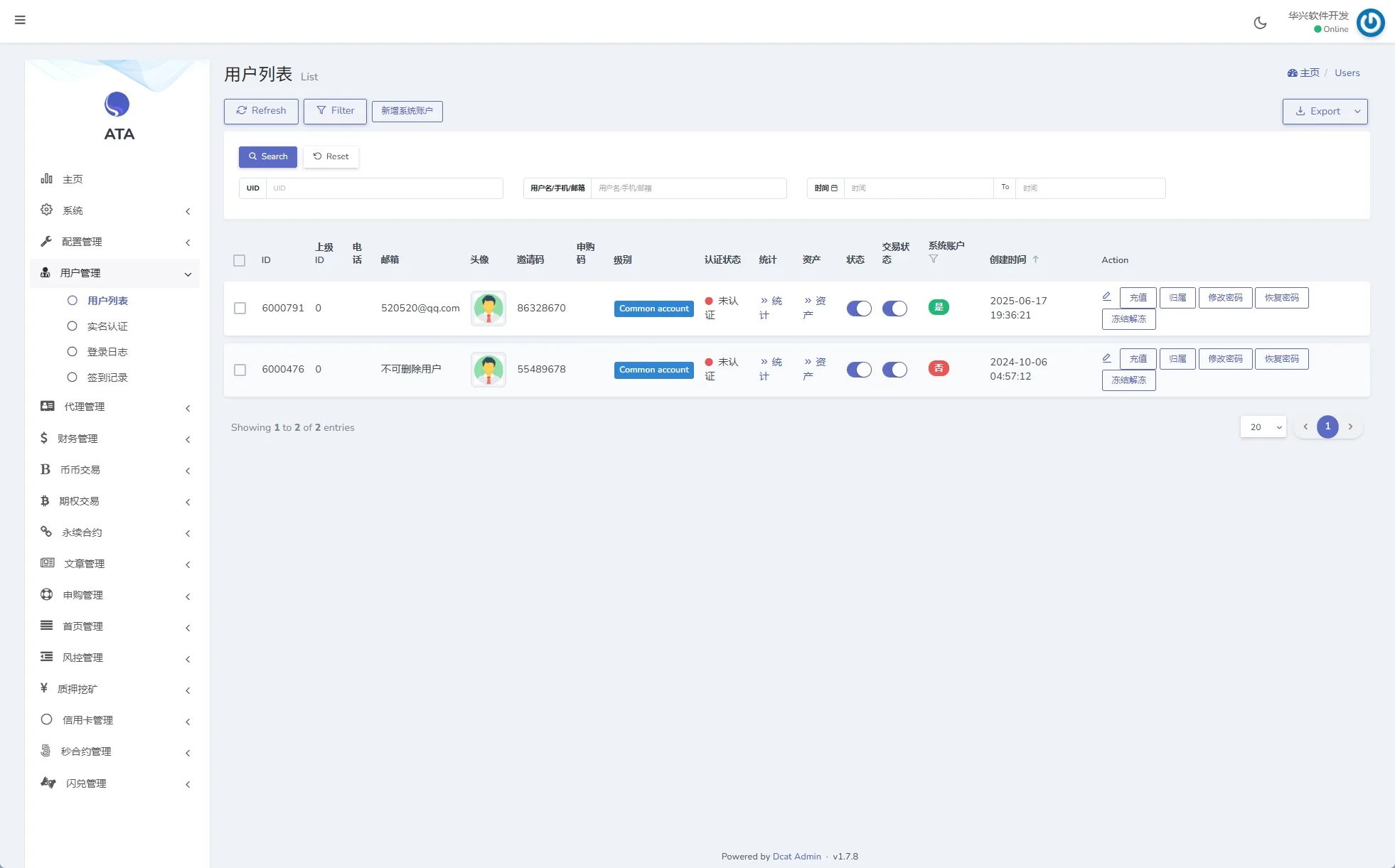The image size is (1395, 868).
Task: Check the select-all header checkbox
Action: click(240, 260)
